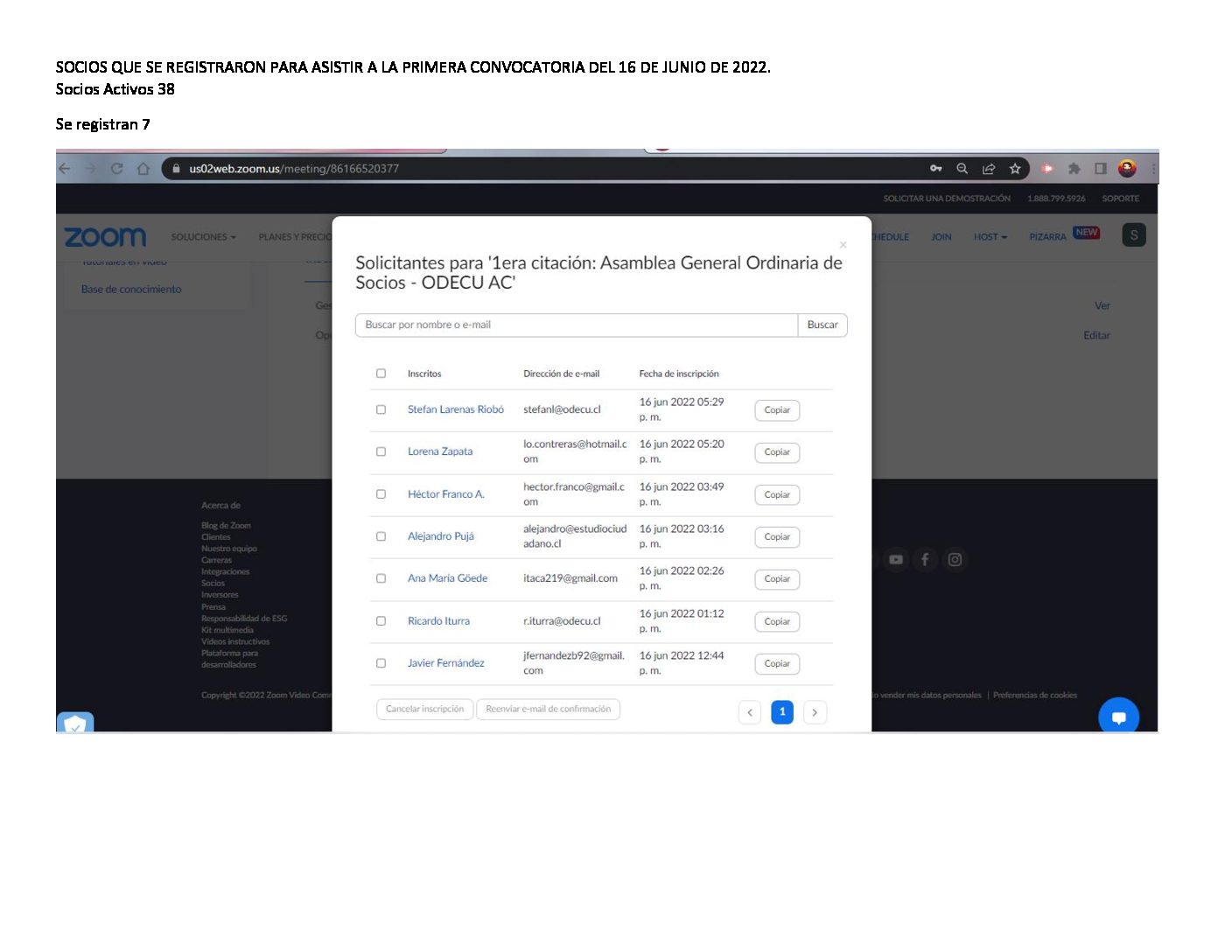This screenshot has height=952, width=1232.
Task: Click the search by name or e-mail field
Action: [x=576, y=325]
